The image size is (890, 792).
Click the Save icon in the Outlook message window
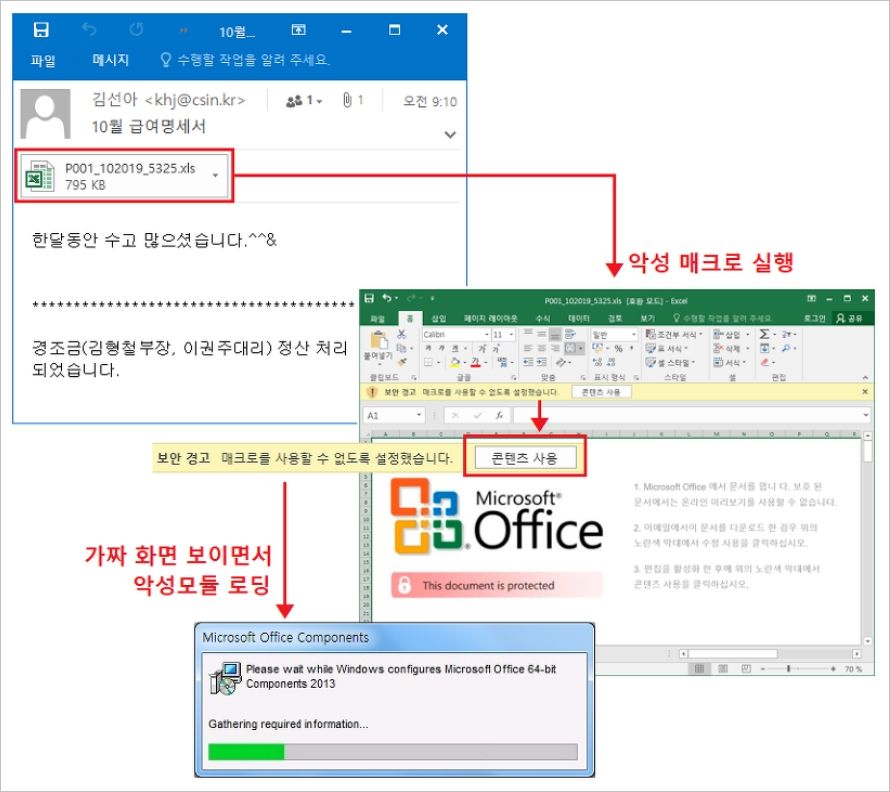tap(41, 30)
